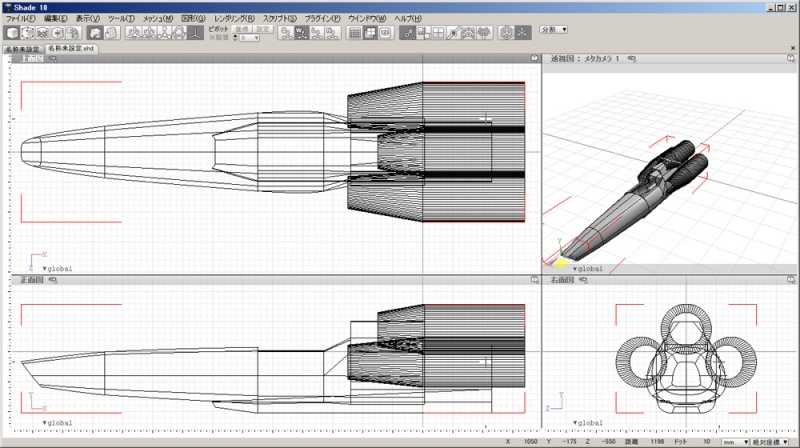Click the perspective view camera settings icon
The image size is (800, 448).
pos(632,59)
